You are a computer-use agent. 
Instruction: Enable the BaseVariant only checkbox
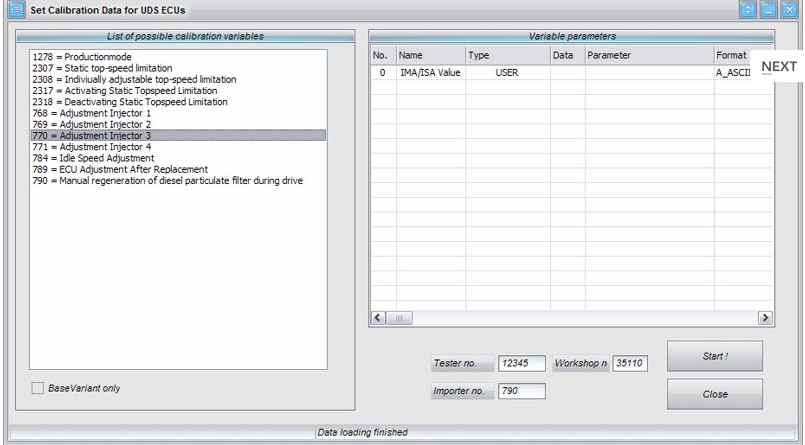[x=38, y=388]
